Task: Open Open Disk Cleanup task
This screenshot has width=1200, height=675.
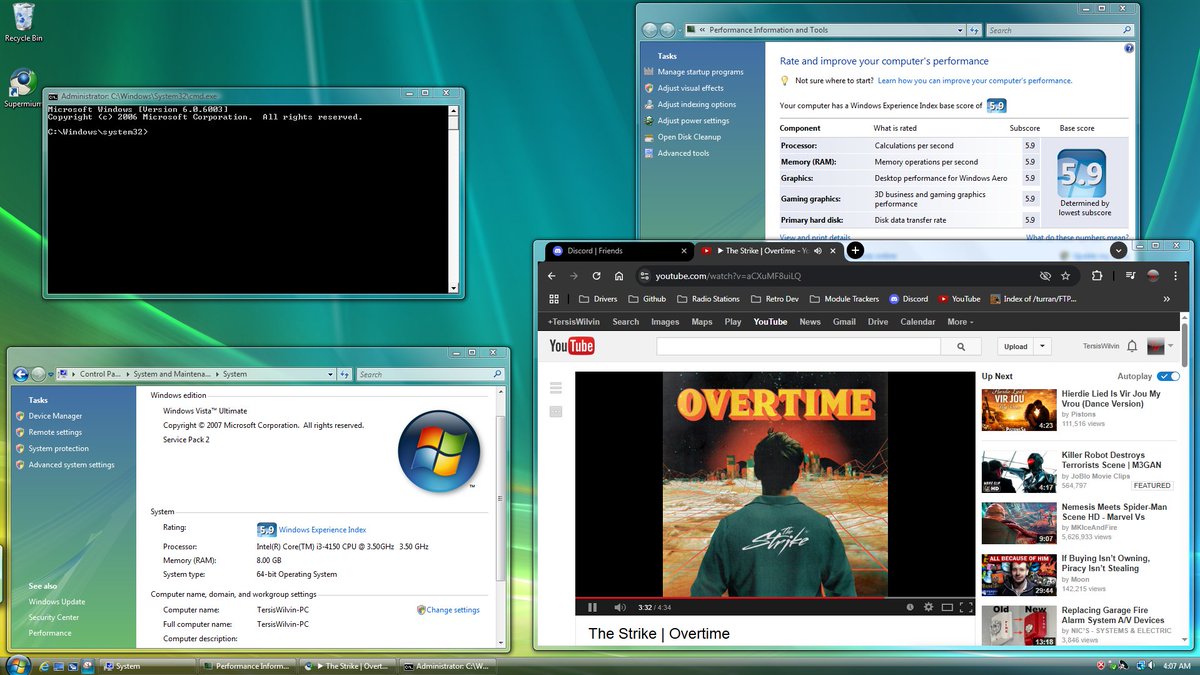Action: click(x=689, y=137)
